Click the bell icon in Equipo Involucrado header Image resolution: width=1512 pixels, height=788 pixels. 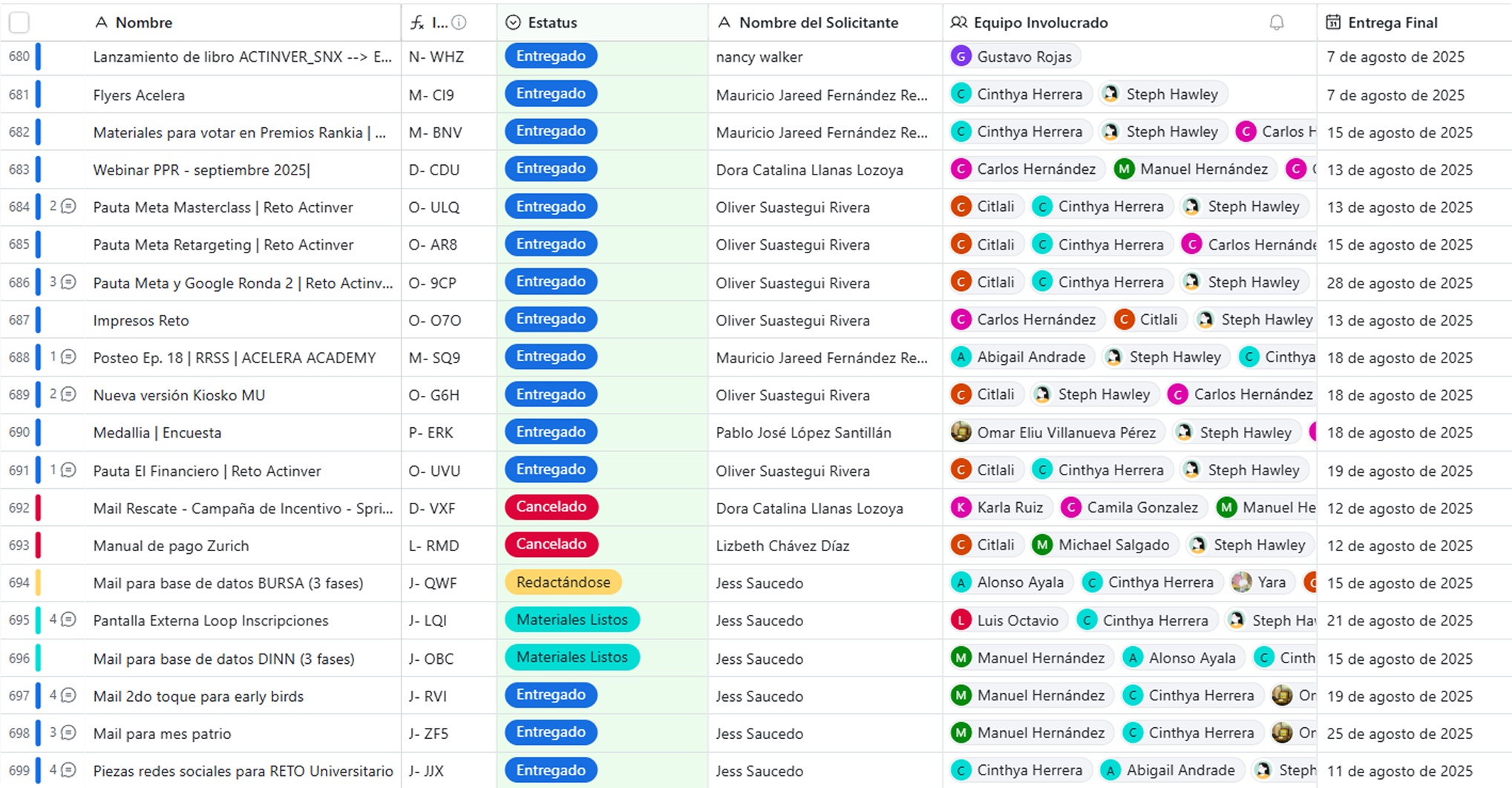[1276, 23]
